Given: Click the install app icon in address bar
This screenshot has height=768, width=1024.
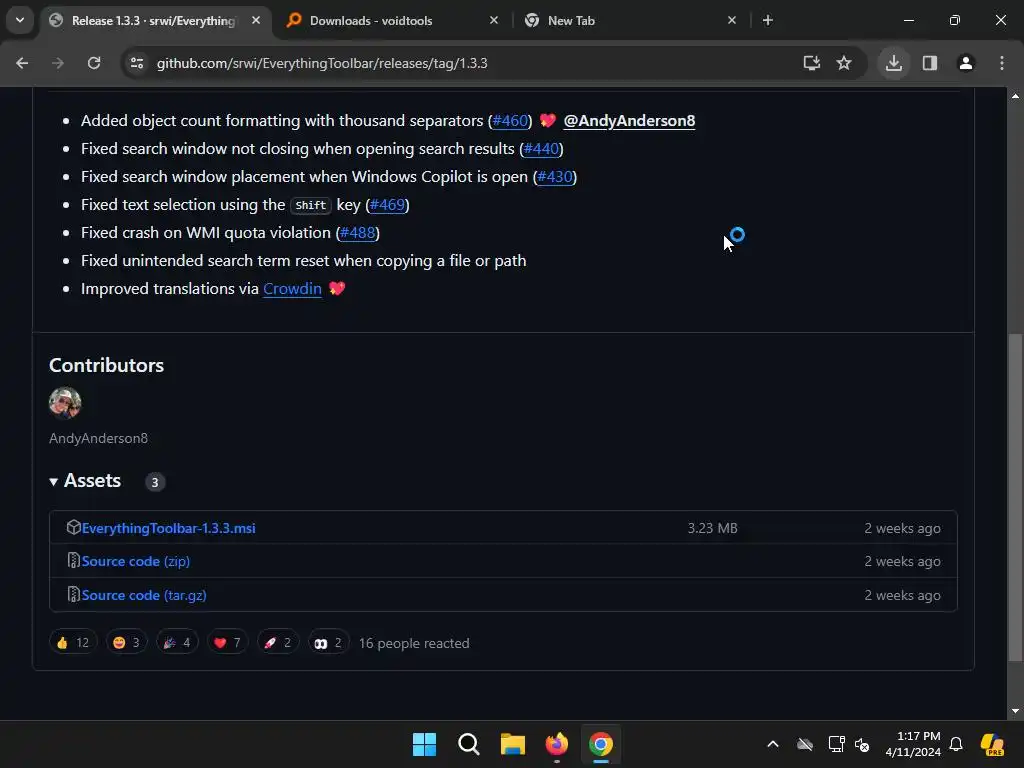Looking at the screenshot, I should (x=812, y=63).
